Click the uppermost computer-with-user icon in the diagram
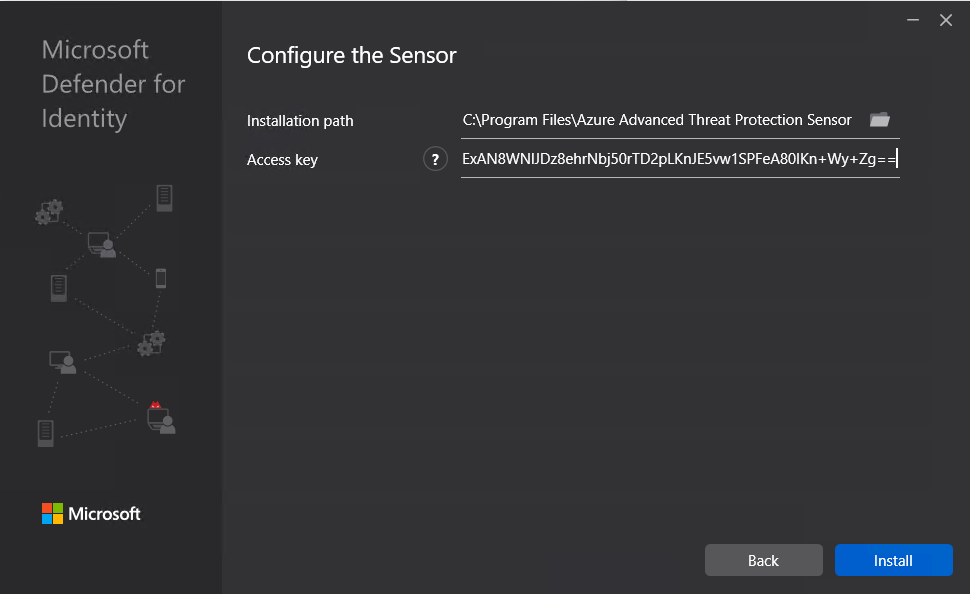Viewport: 970px width, 594px height. pyautogui.click(x=100, y=243)
